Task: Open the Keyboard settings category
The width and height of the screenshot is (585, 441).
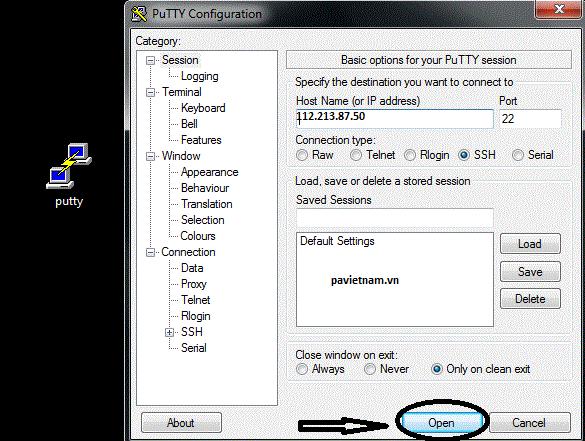Action: (x=203, y=108)
